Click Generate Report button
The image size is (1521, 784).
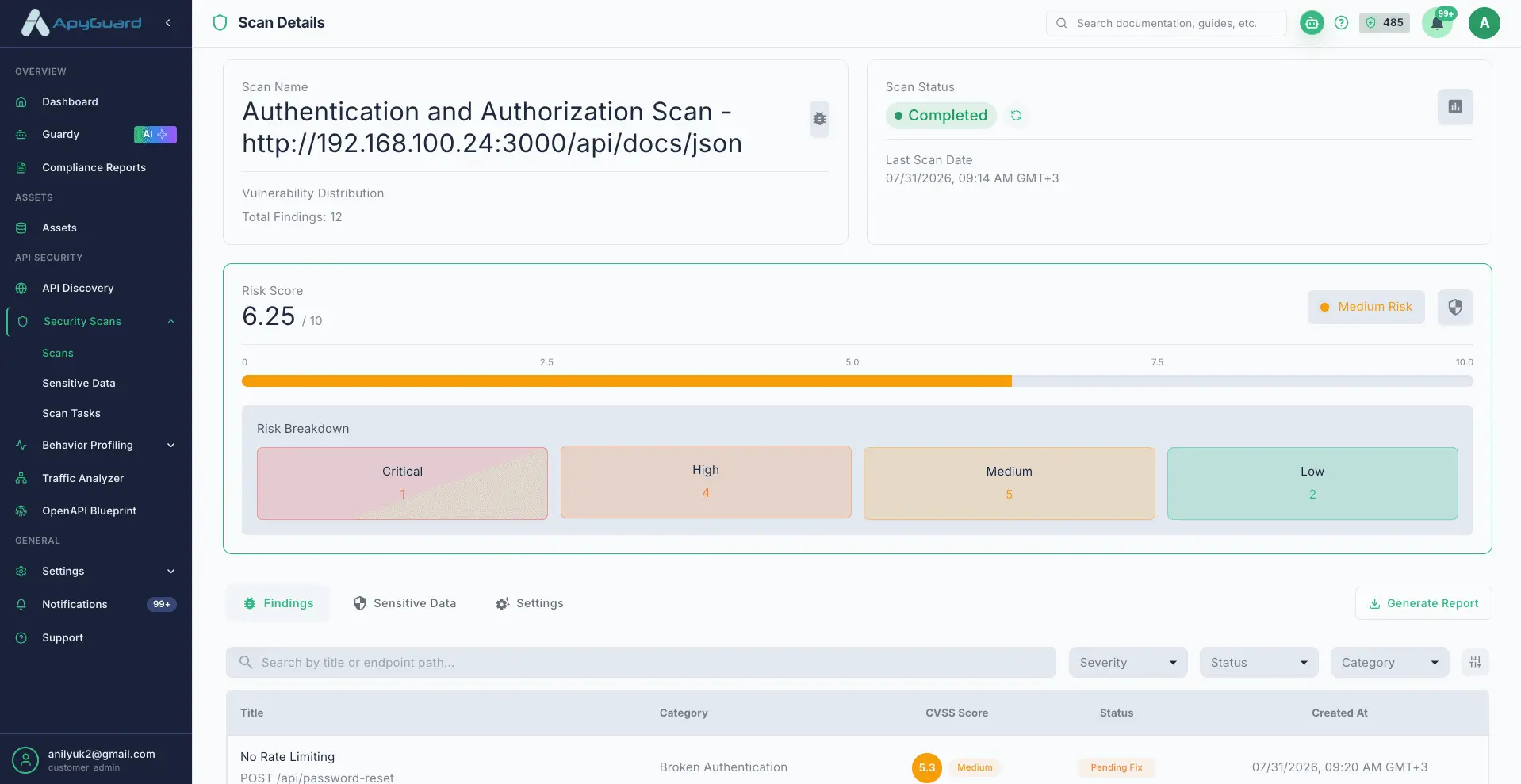pyautogui.click(x=1423, y=603)
